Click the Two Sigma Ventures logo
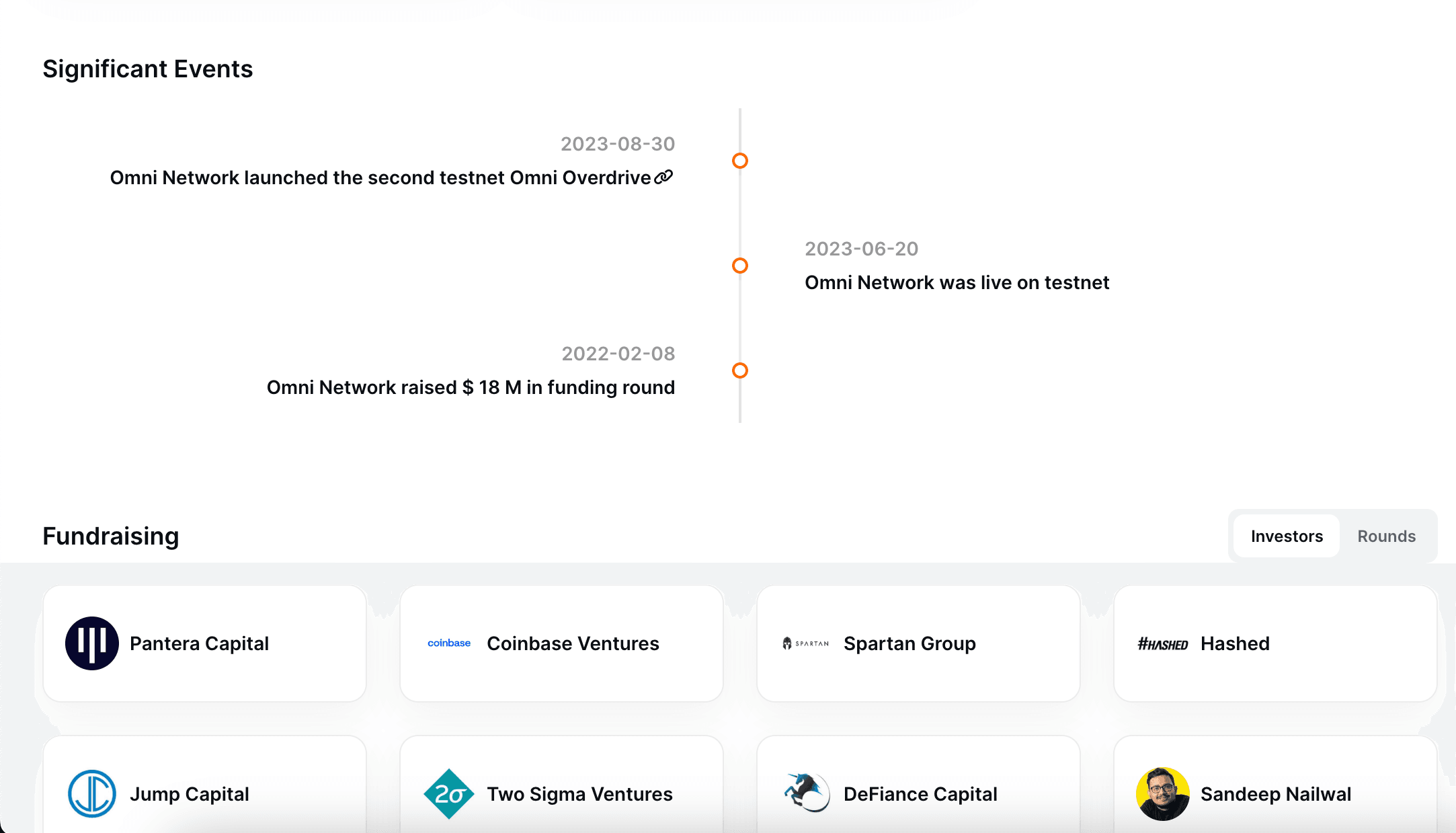Screen dimensions: 1456x833 click(x=449, y=794)
